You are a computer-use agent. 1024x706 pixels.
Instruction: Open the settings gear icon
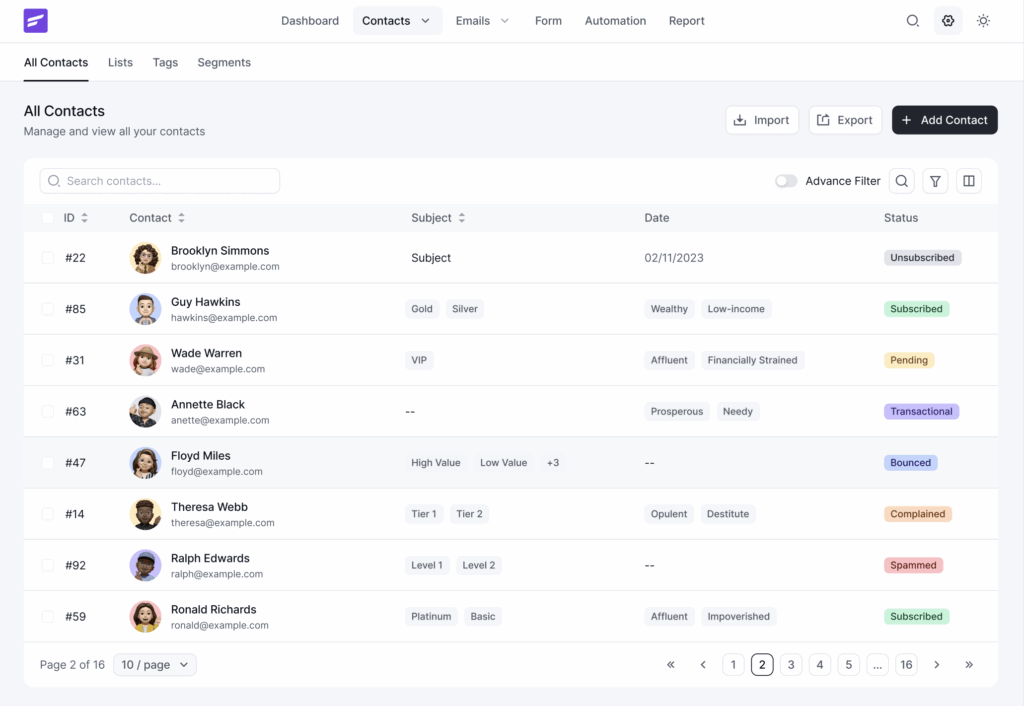click(948, 20)
